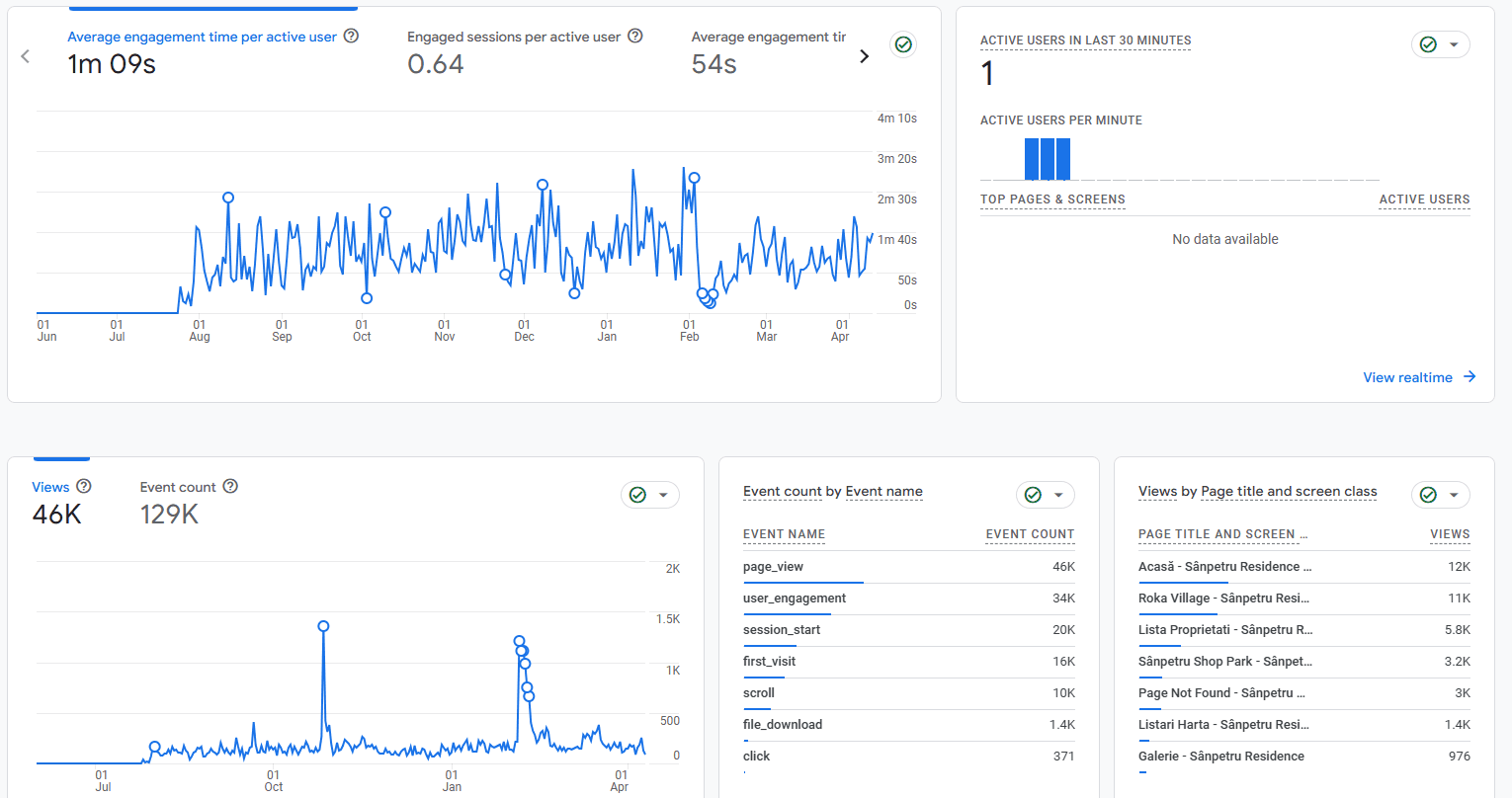Image resolution: width=1512 pixels, height=798 pixels.
Task: Open the Listari Harta page row
Action: (1303, 725)
